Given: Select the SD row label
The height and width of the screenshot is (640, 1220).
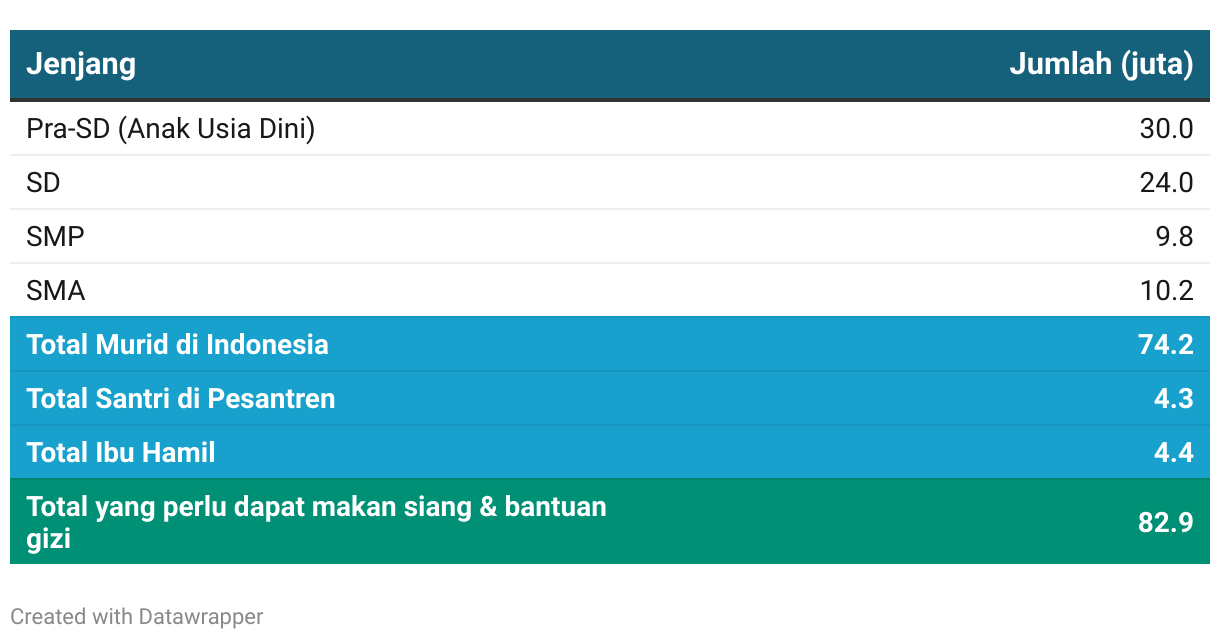Looking at the screenshot, I should click(43, 183).
